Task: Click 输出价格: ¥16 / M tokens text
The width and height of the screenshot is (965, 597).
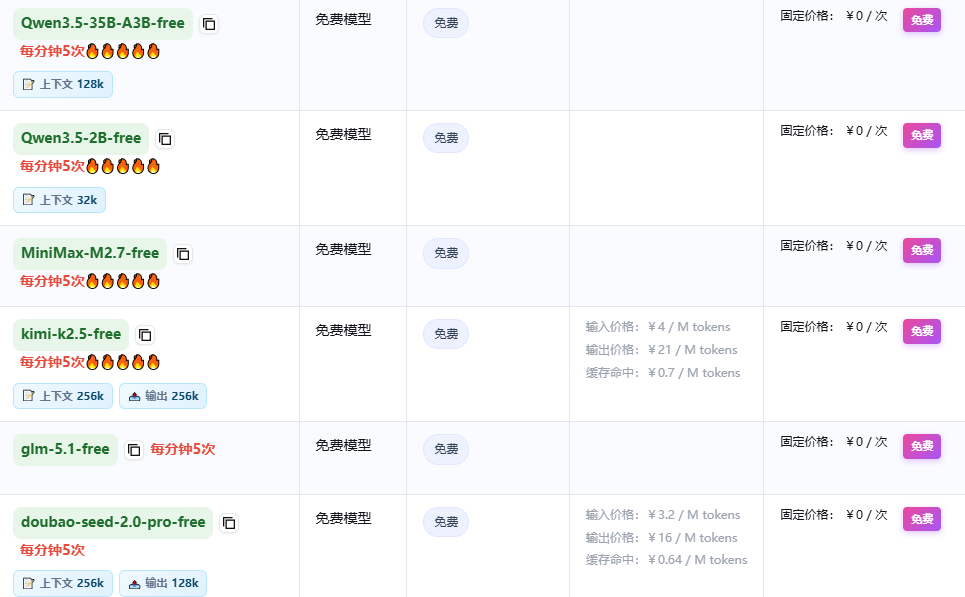Action: pos(662,538)
